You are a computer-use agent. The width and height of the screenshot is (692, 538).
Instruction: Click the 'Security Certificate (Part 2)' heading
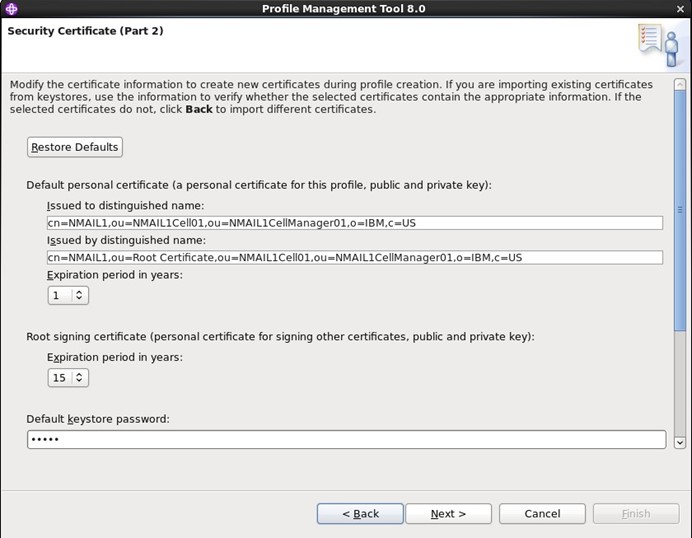85,31
